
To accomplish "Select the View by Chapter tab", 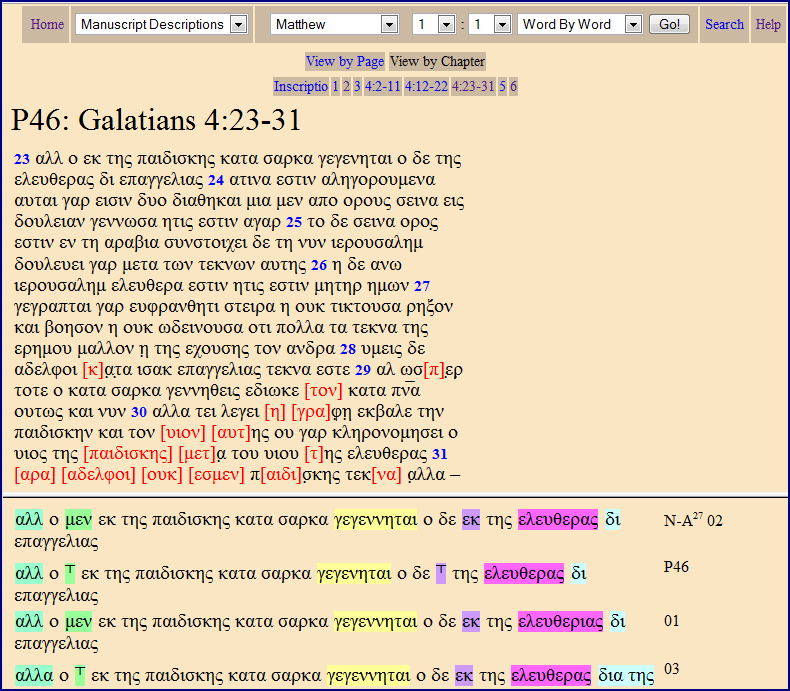I will 437,61.
